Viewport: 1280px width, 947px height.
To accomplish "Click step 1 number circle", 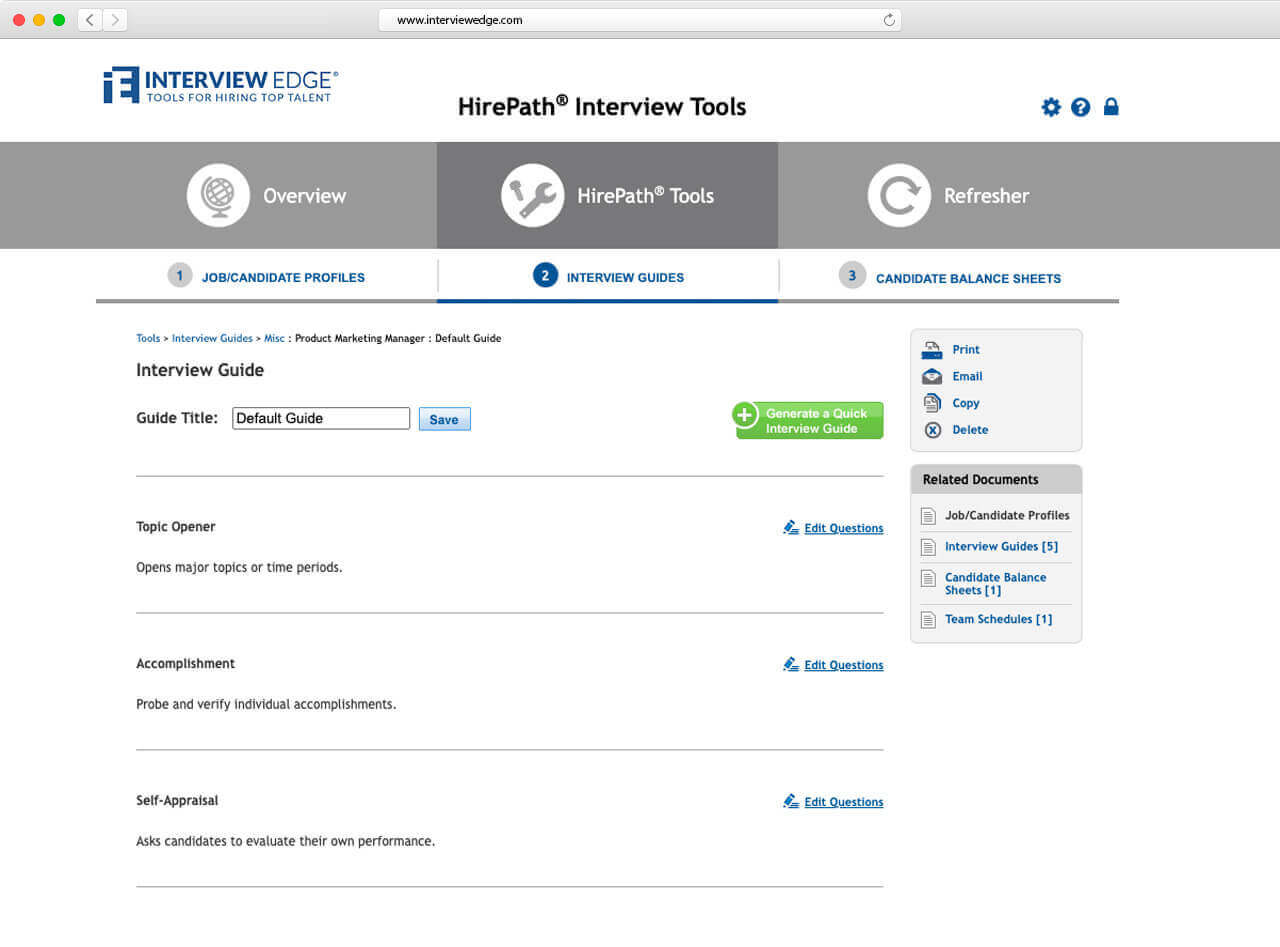I will [x=180, y=276].
